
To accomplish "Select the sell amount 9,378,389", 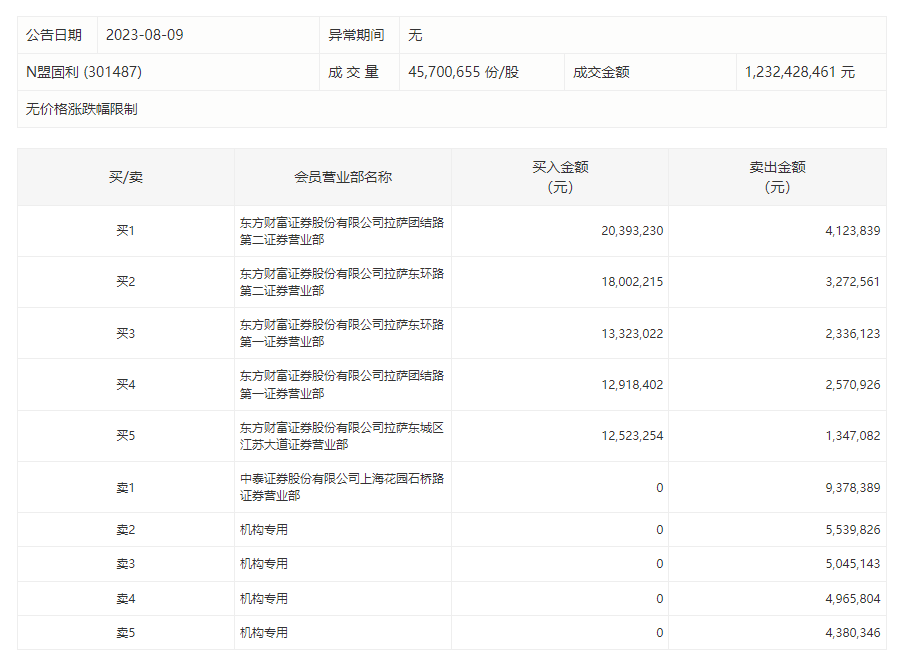I will point(853,487).
